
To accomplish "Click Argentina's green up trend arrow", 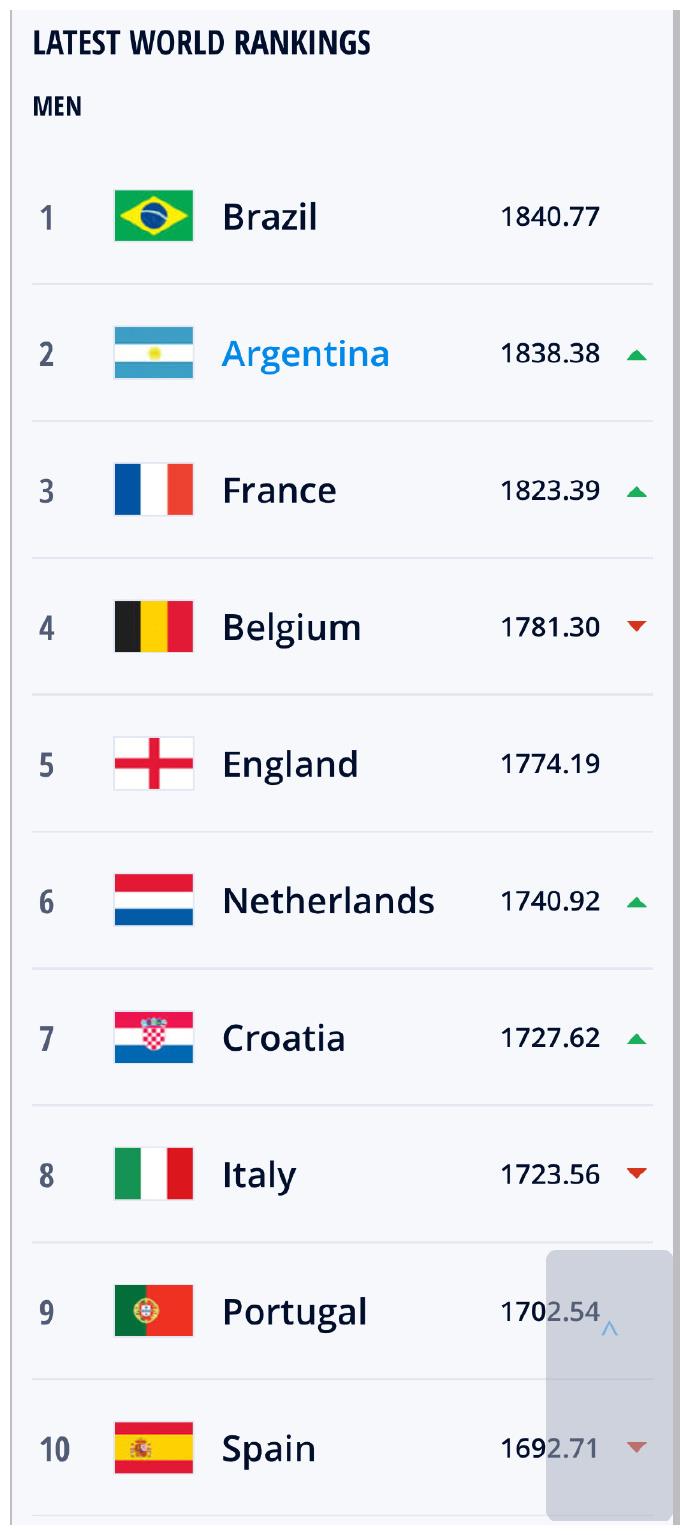I will (x=637, y=354).
